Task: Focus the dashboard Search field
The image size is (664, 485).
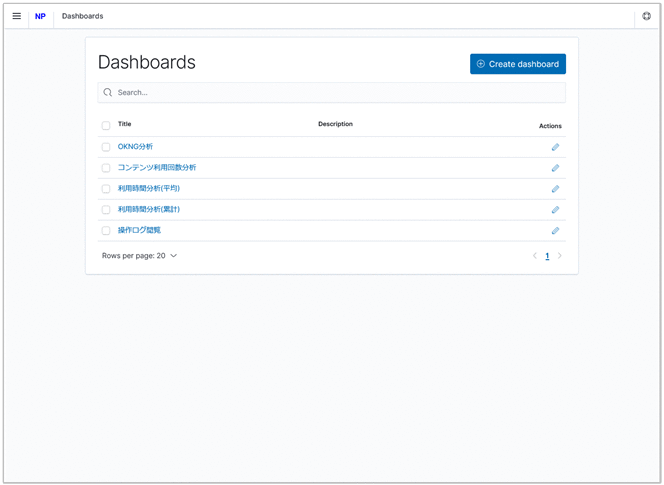Action: [x=332, y=92]
